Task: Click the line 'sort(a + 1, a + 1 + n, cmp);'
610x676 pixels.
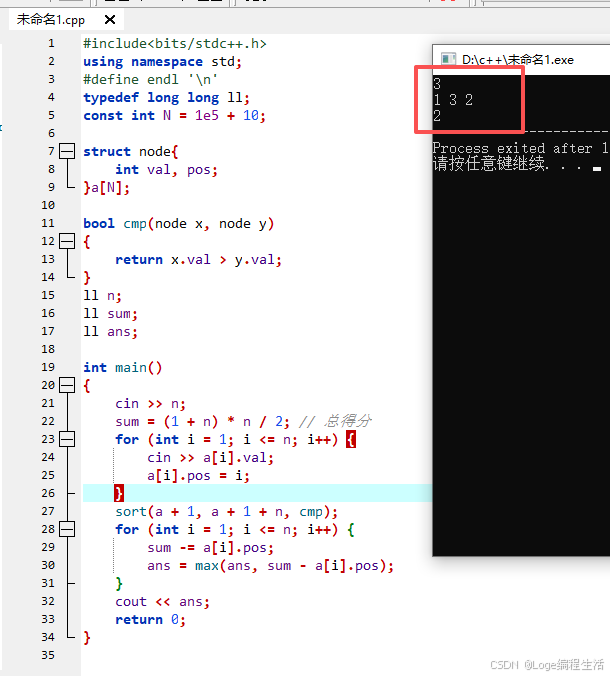Action: coord(226,512)
